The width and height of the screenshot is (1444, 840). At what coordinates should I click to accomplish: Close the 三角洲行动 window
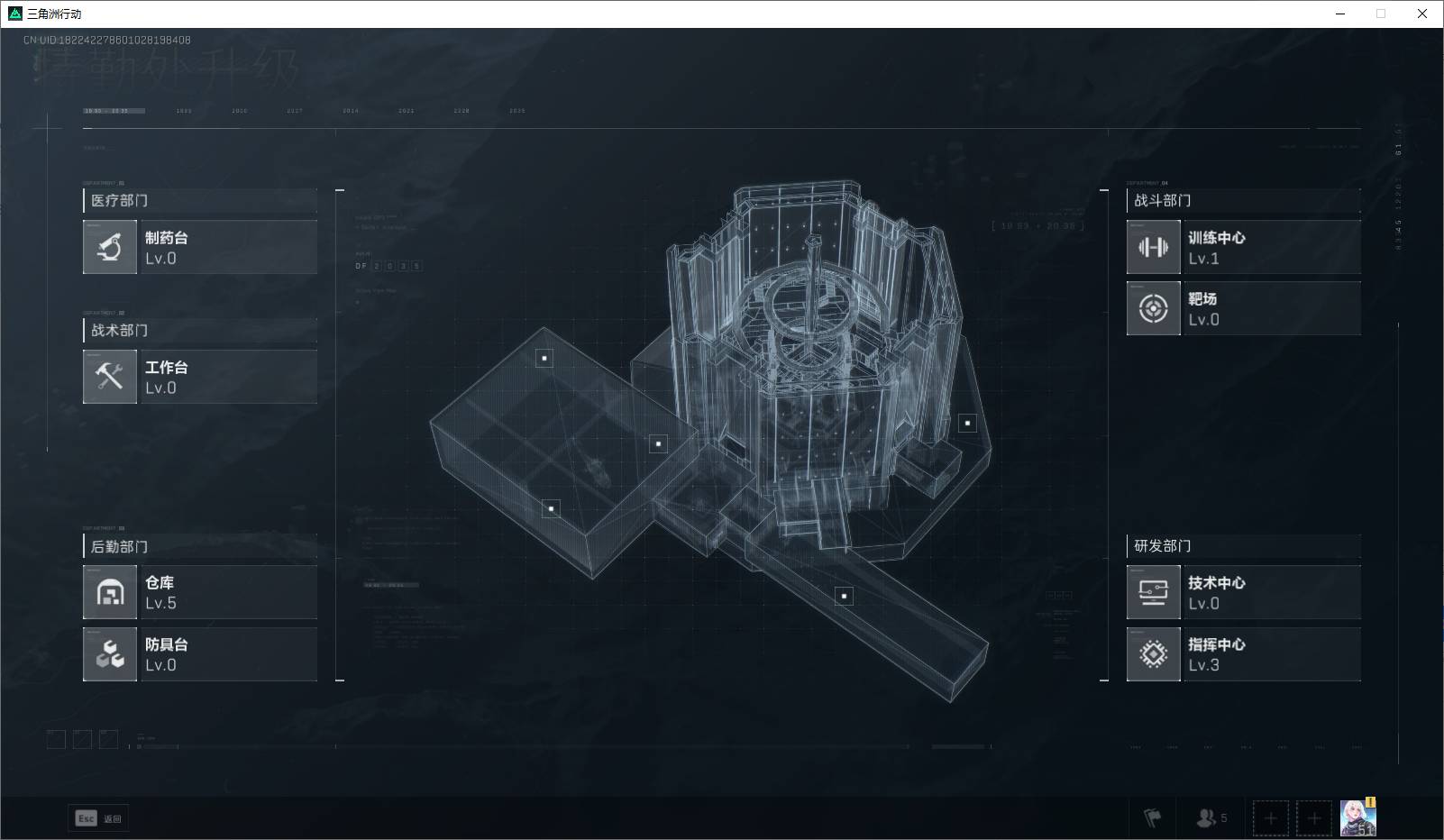click(1422, 14)
